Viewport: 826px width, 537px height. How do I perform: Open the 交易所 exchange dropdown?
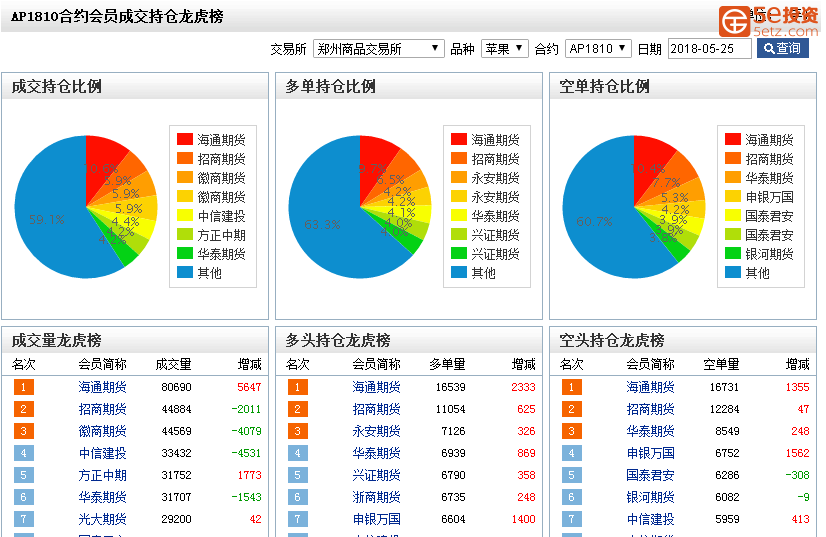pos(378,48)
